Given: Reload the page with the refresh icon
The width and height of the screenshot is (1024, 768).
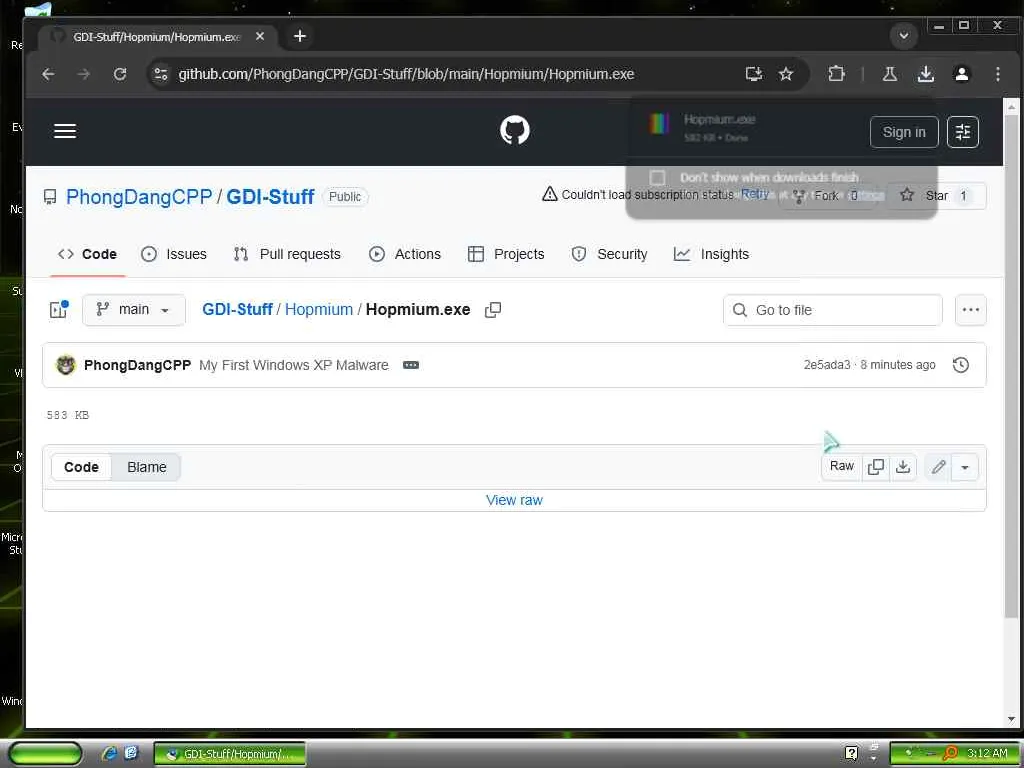Looking at the screenshot, I should (x=120, y=74).
